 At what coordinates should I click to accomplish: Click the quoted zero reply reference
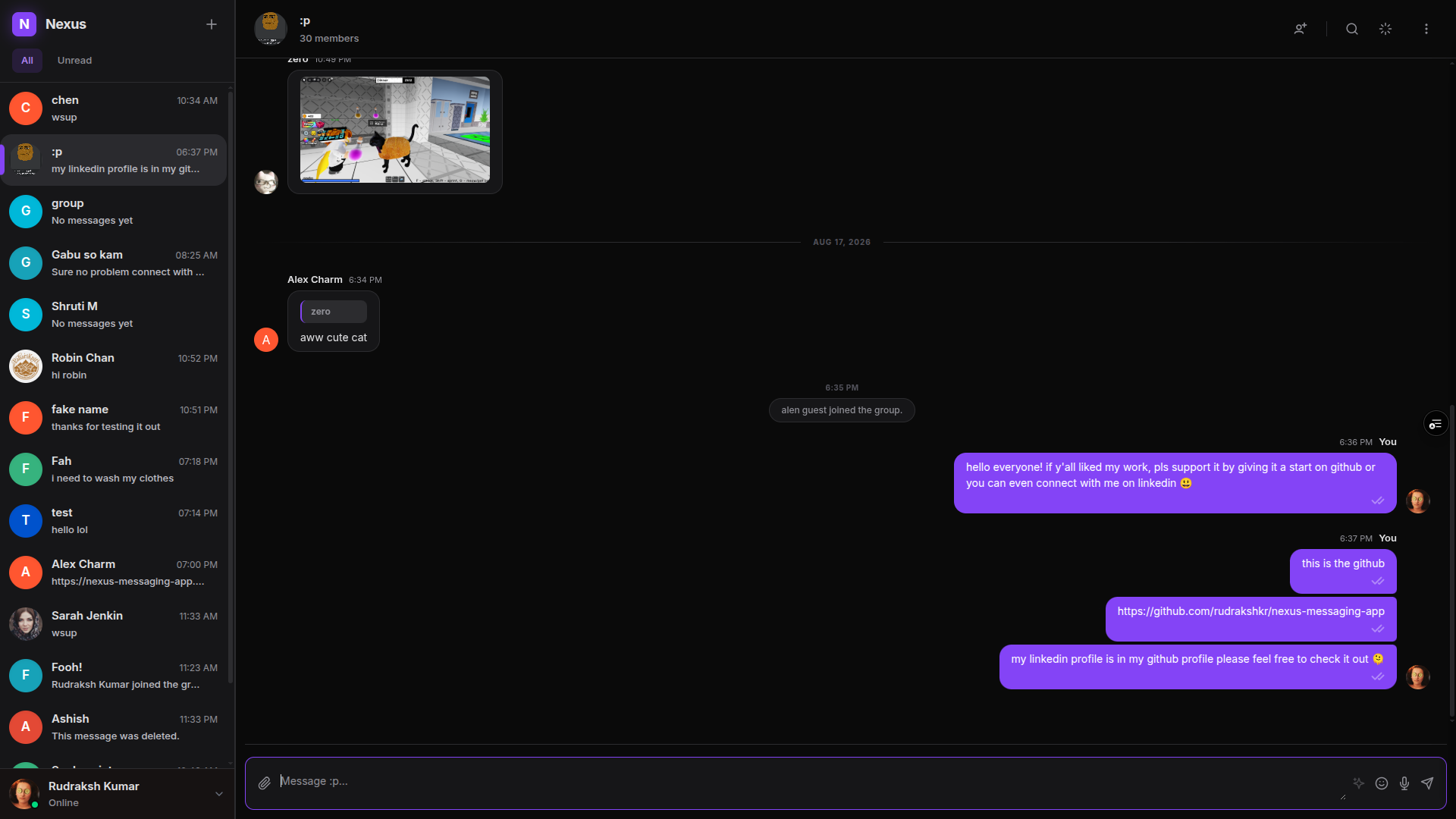click(x=334, y=312)
